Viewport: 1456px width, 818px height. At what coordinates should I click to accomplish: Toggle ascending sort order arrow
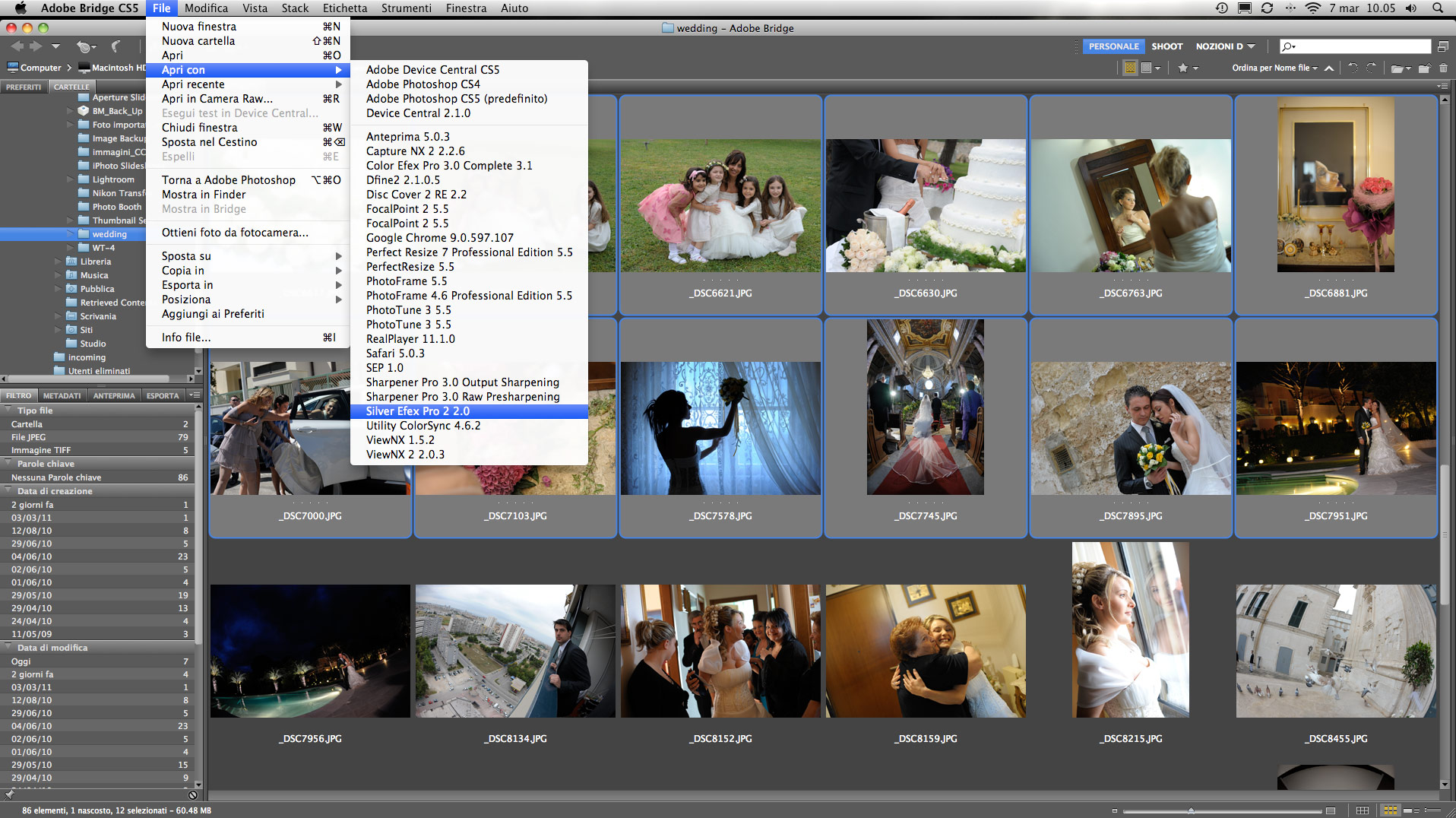pyautogui.click(x=1328, y=68)
